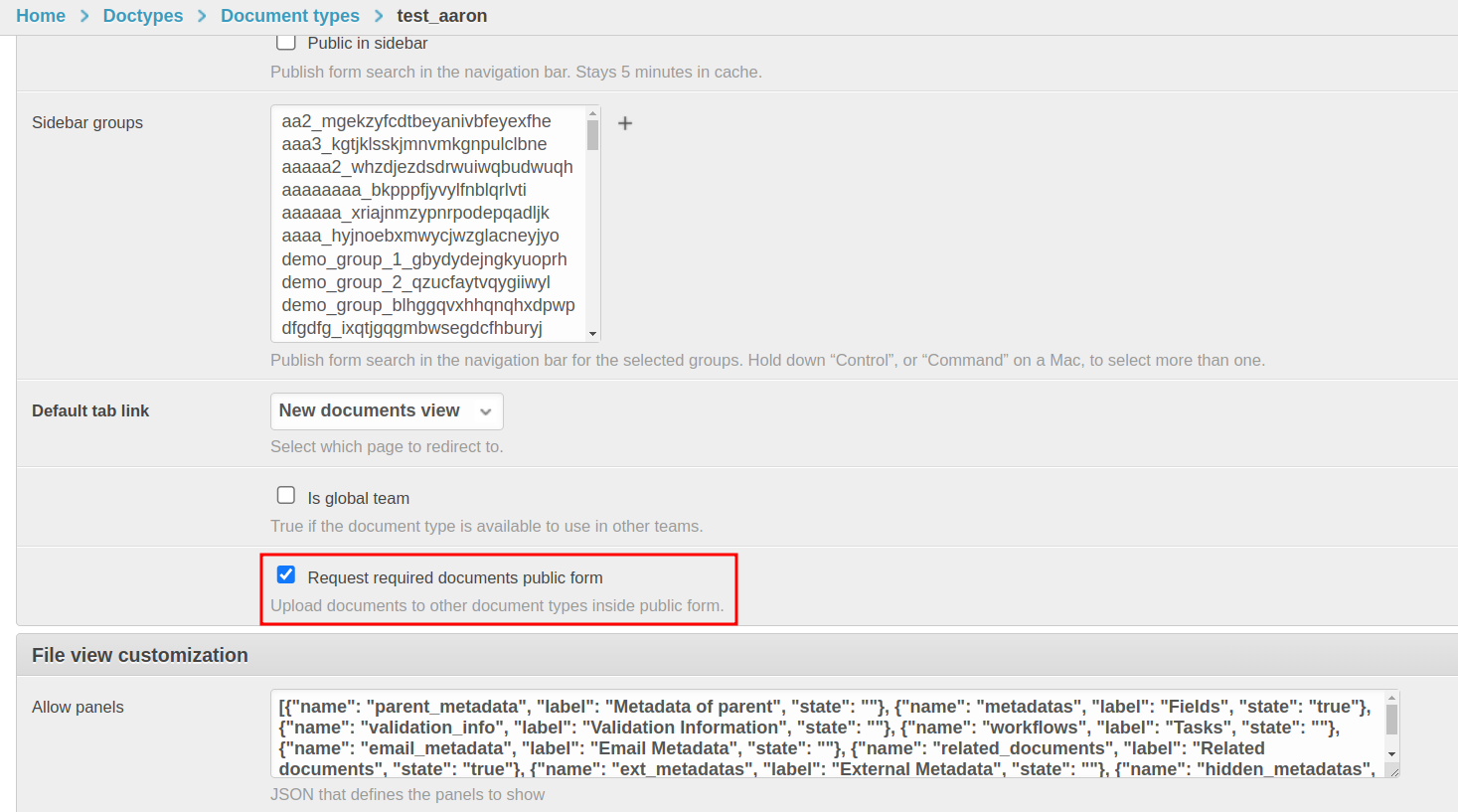Click the plus icon beside Sidebar groups
This screenshot has height=812, width=1458.
click(x=625, y=123)
